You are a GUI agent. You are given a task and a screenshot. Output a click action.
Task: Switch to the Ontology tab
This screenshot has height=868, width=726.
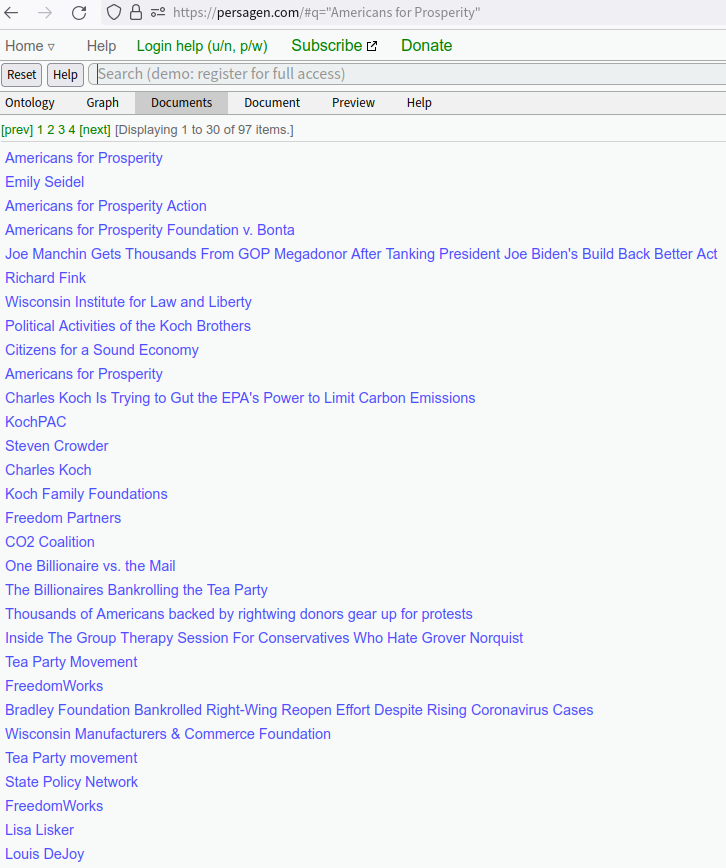pyautogui.click(x=30, y=103)
